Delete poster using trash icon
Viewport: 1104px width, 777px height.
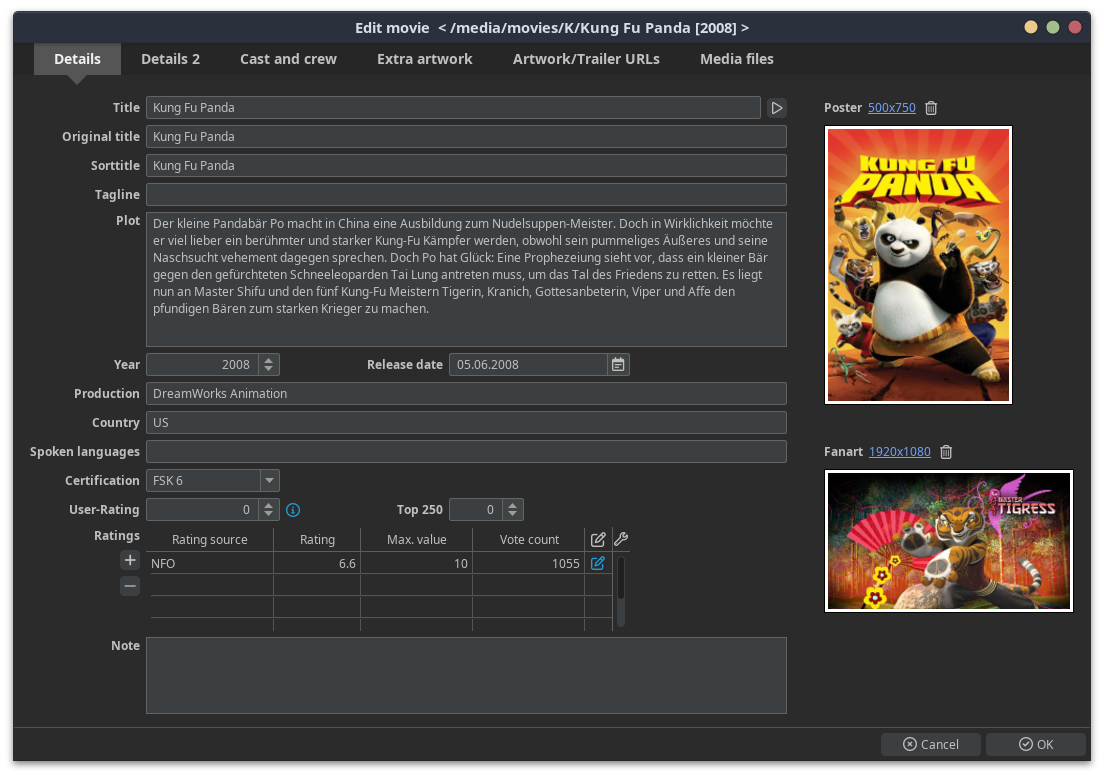click(x=931, y=108)
